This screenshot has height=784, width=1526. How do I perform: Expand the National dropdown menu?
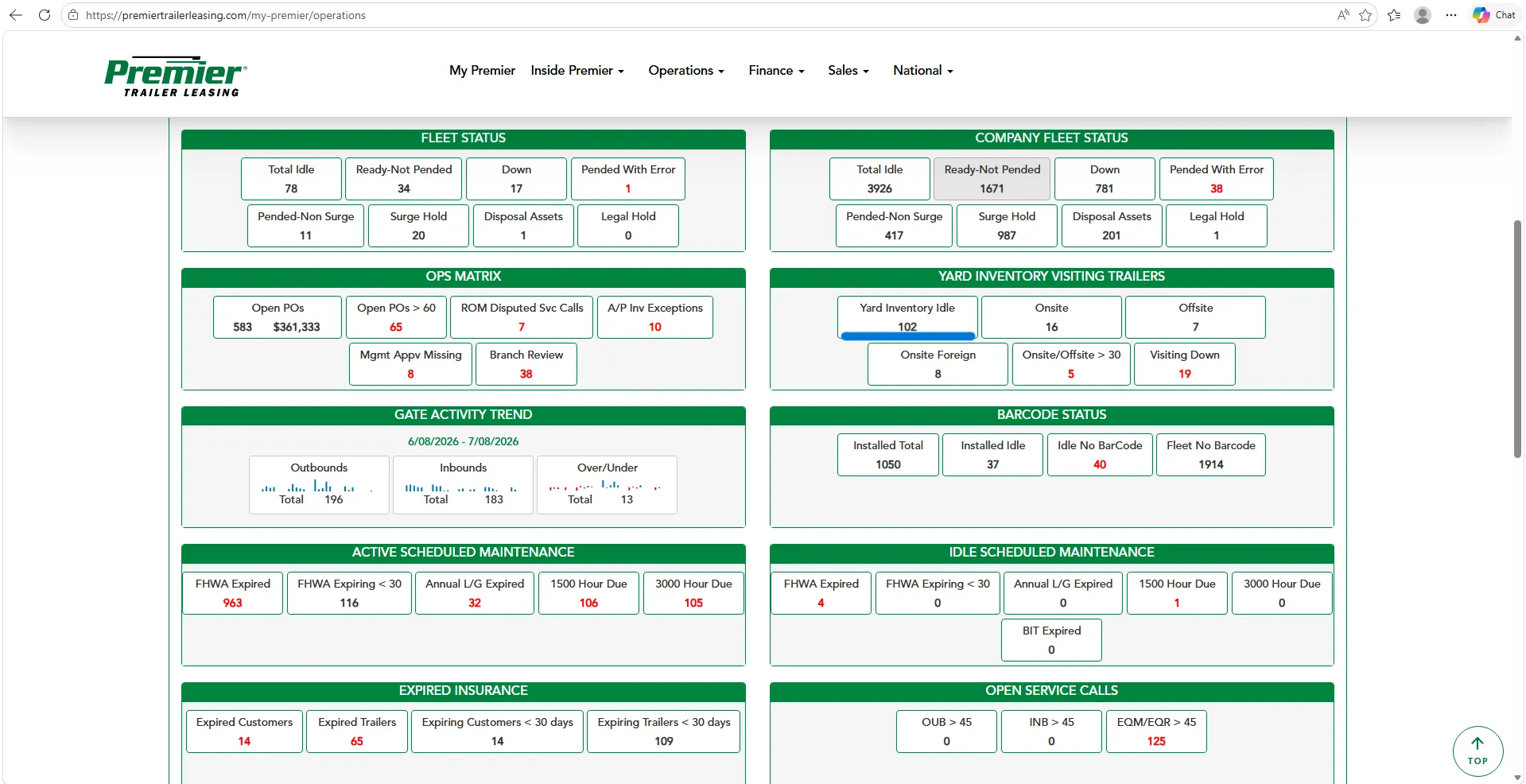click(922, 71)
